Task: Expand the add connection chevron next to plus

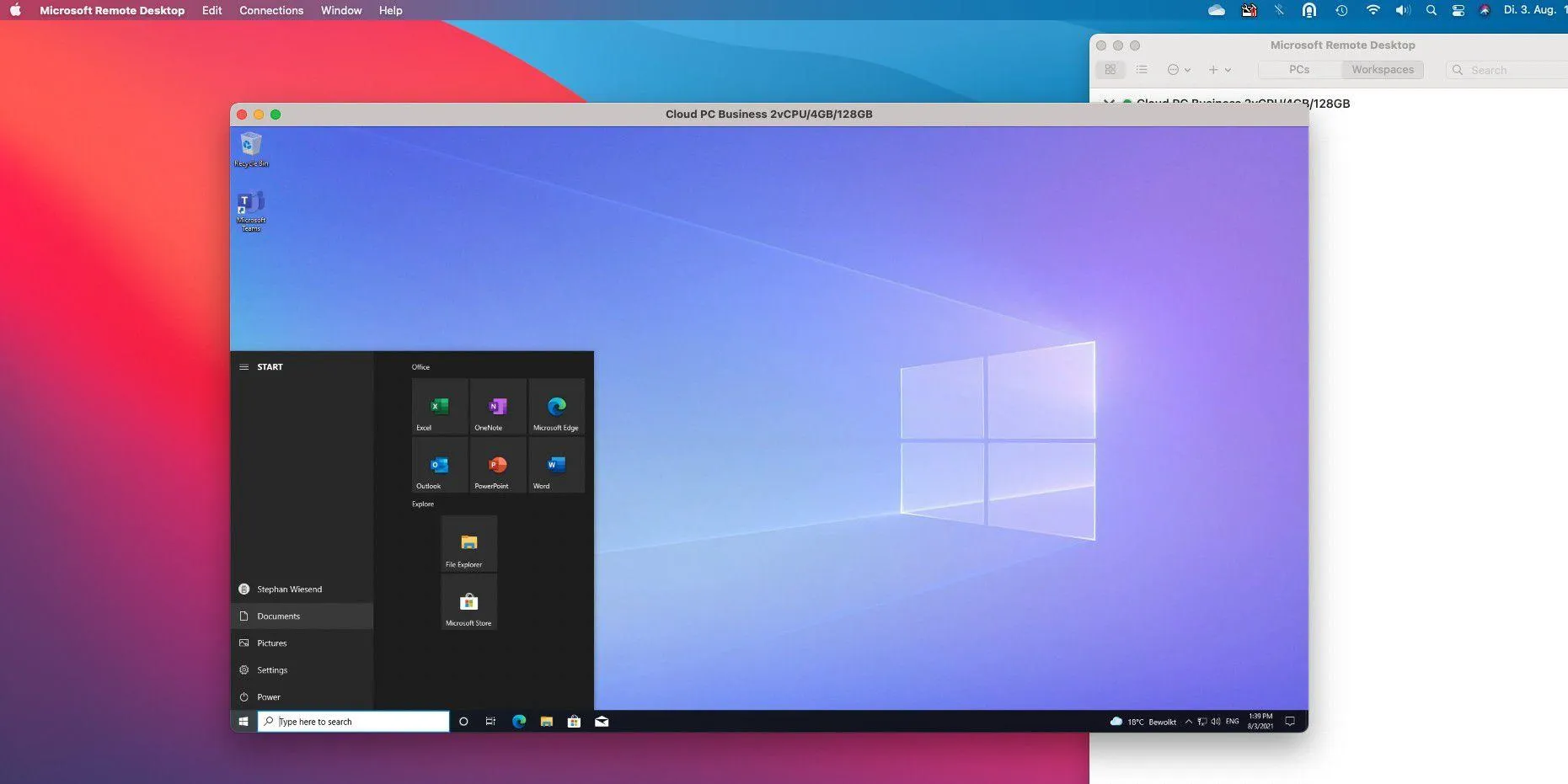Action: (x=1229, y=69)
